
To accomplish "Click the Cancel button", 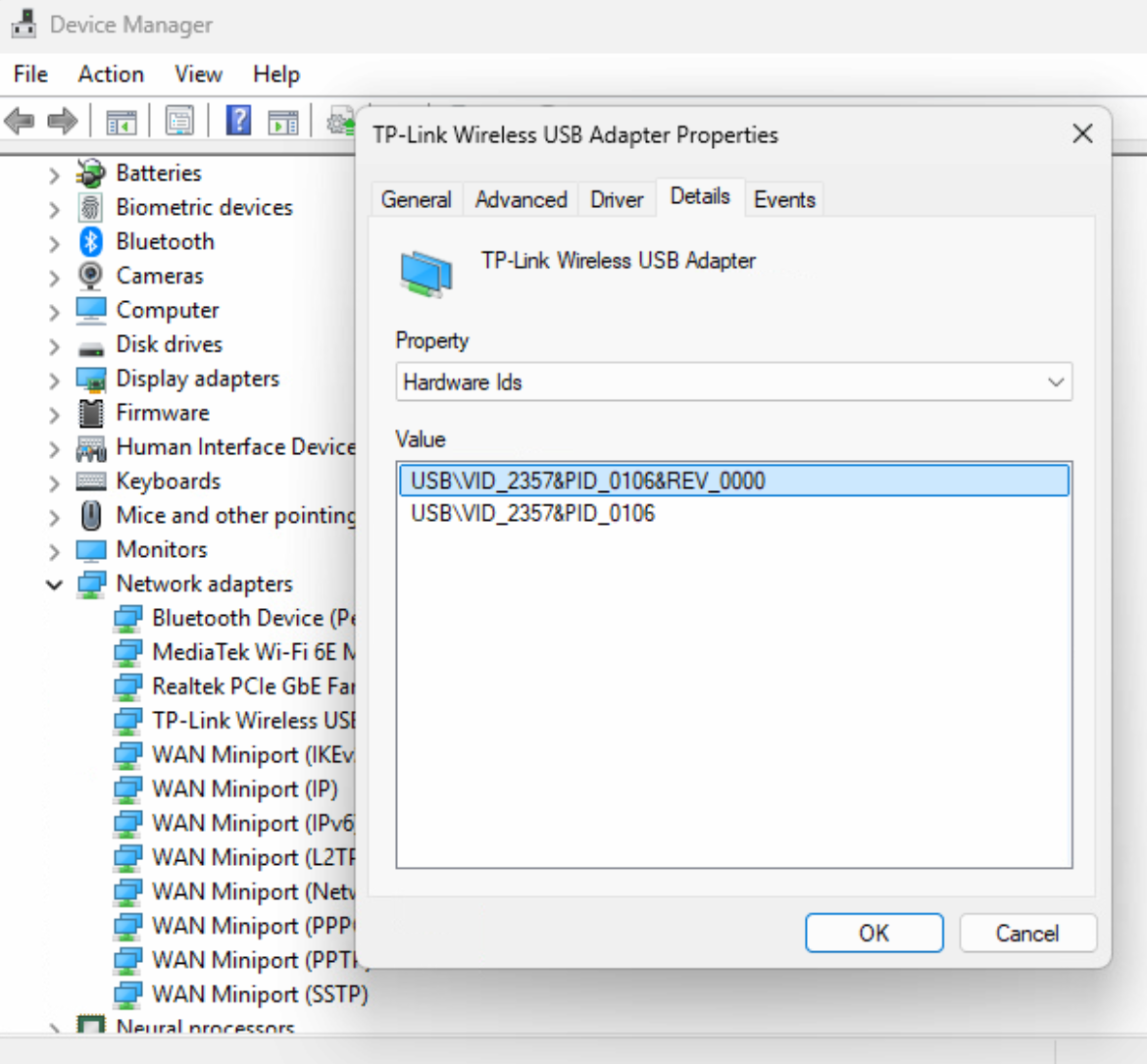I will (x=1027, y=933).
